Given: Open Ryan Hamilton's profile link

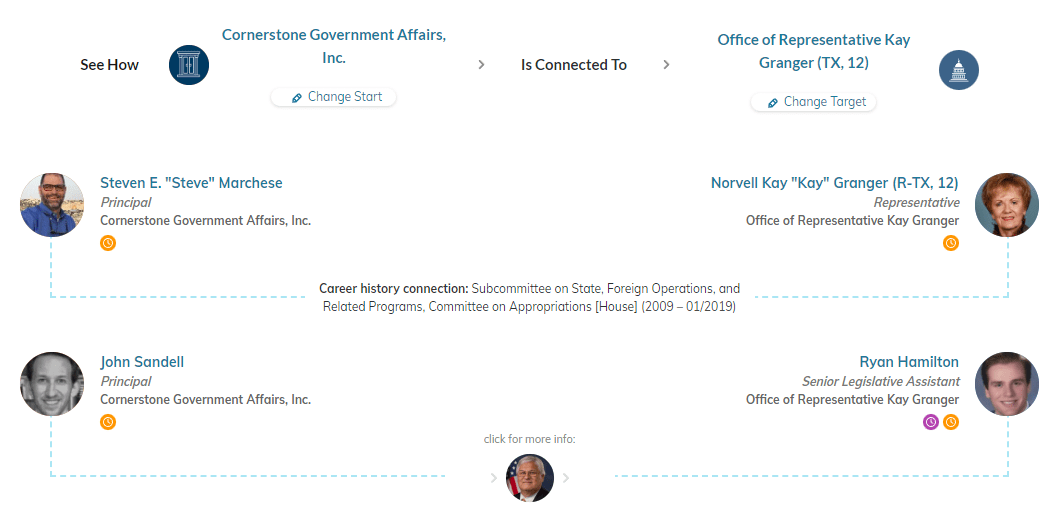Looking at the screenshot, I should 908,362.
